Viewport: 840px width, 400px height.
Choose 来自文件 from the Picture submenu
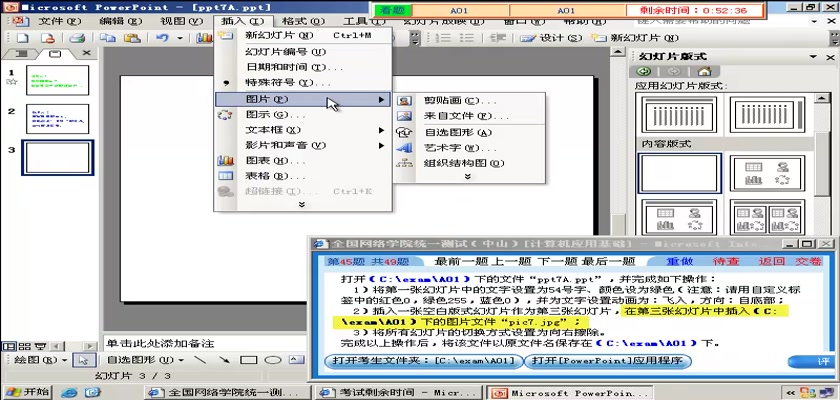click(469, 116)
